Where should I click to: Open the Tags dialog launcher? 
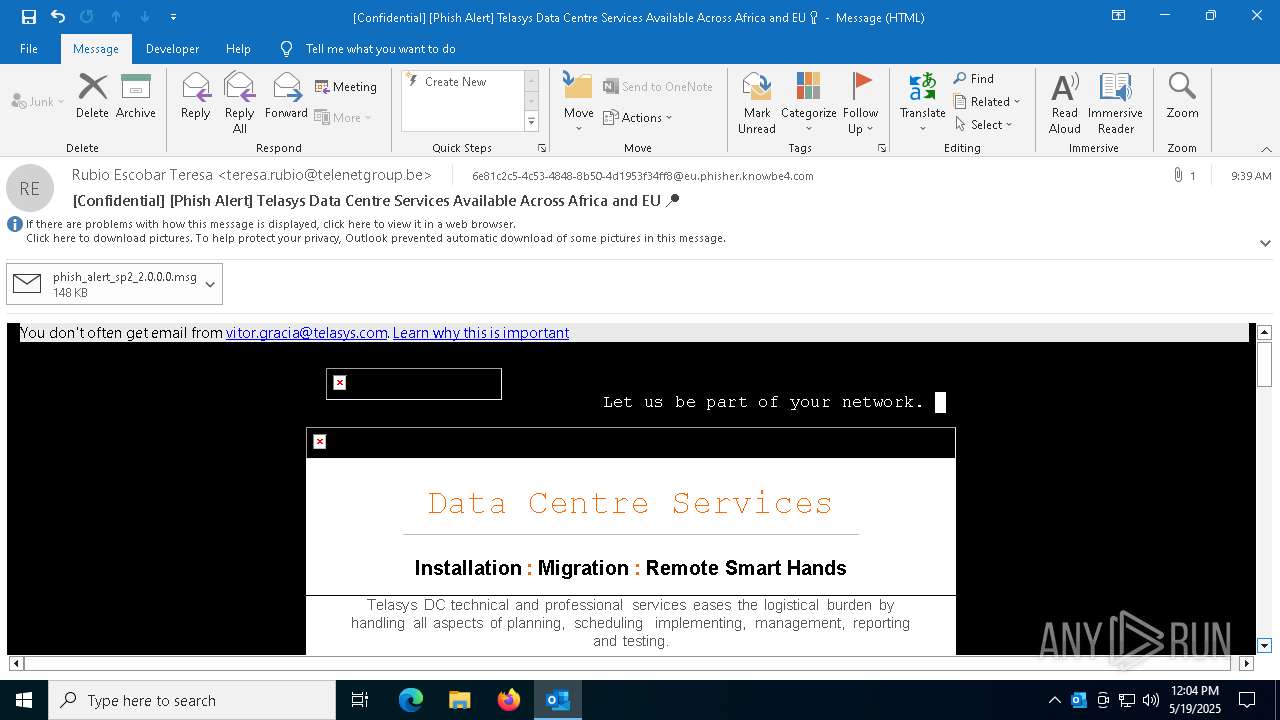(882, 148)
